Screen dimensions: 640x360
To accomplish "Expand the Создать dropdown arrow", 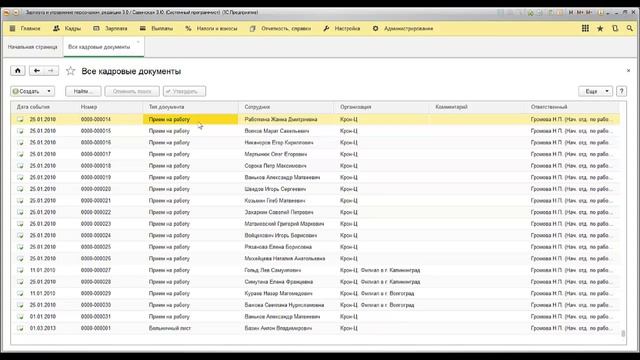I will coord(49,91).
